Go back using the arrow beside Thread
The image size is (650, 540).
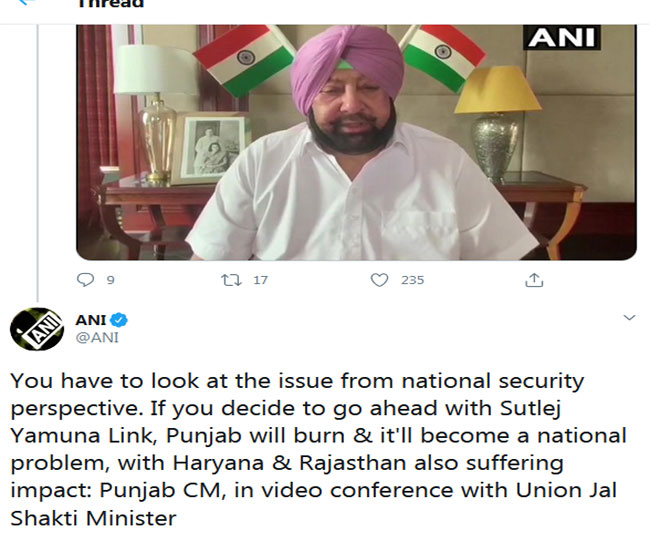[27, 2]
